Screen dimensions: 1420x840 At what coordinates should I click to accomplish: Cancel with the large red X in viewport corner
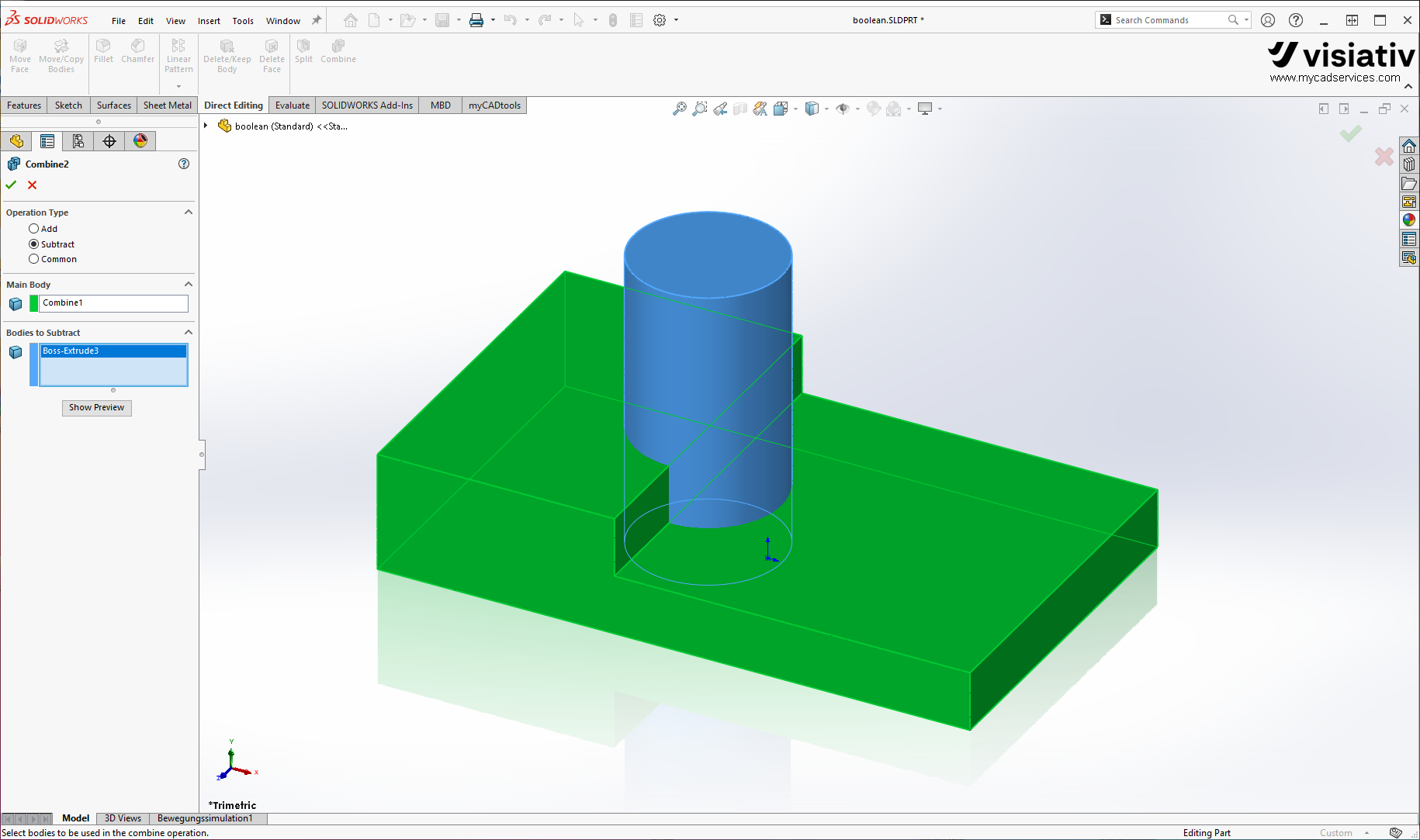pos(1384,157)
